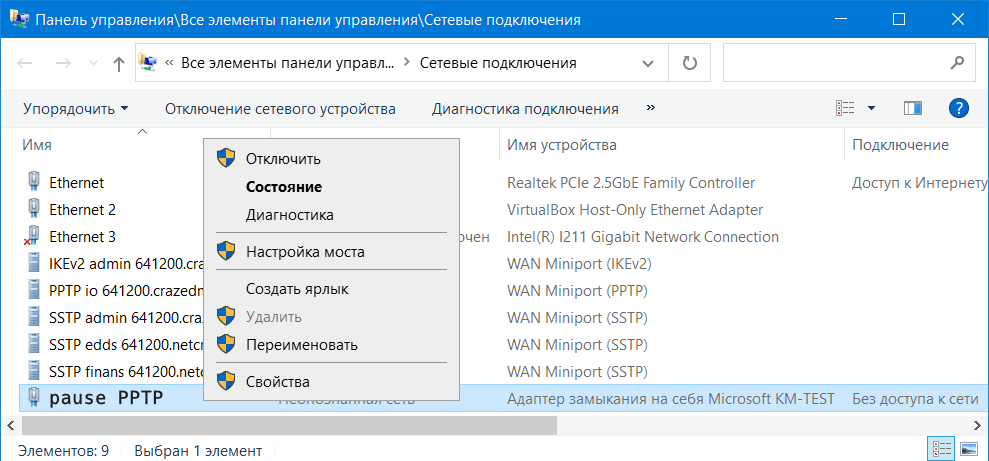Open the Упорядочить dropdown menu

pos(76,108)
